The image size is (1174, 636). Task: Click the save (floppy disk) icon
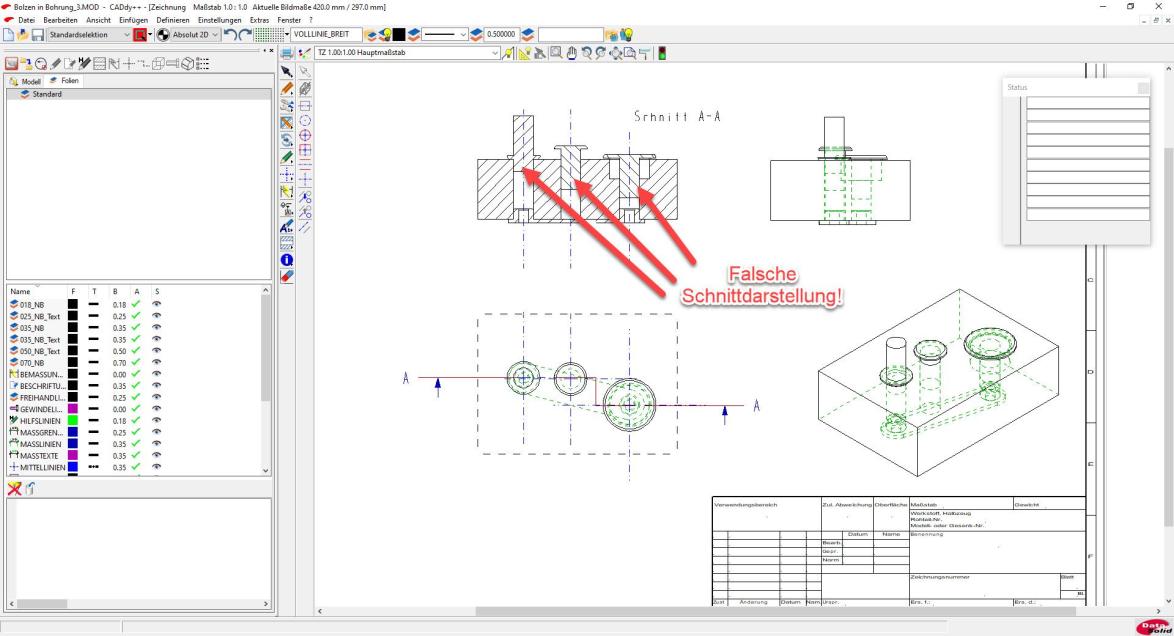tap(38, 36)
